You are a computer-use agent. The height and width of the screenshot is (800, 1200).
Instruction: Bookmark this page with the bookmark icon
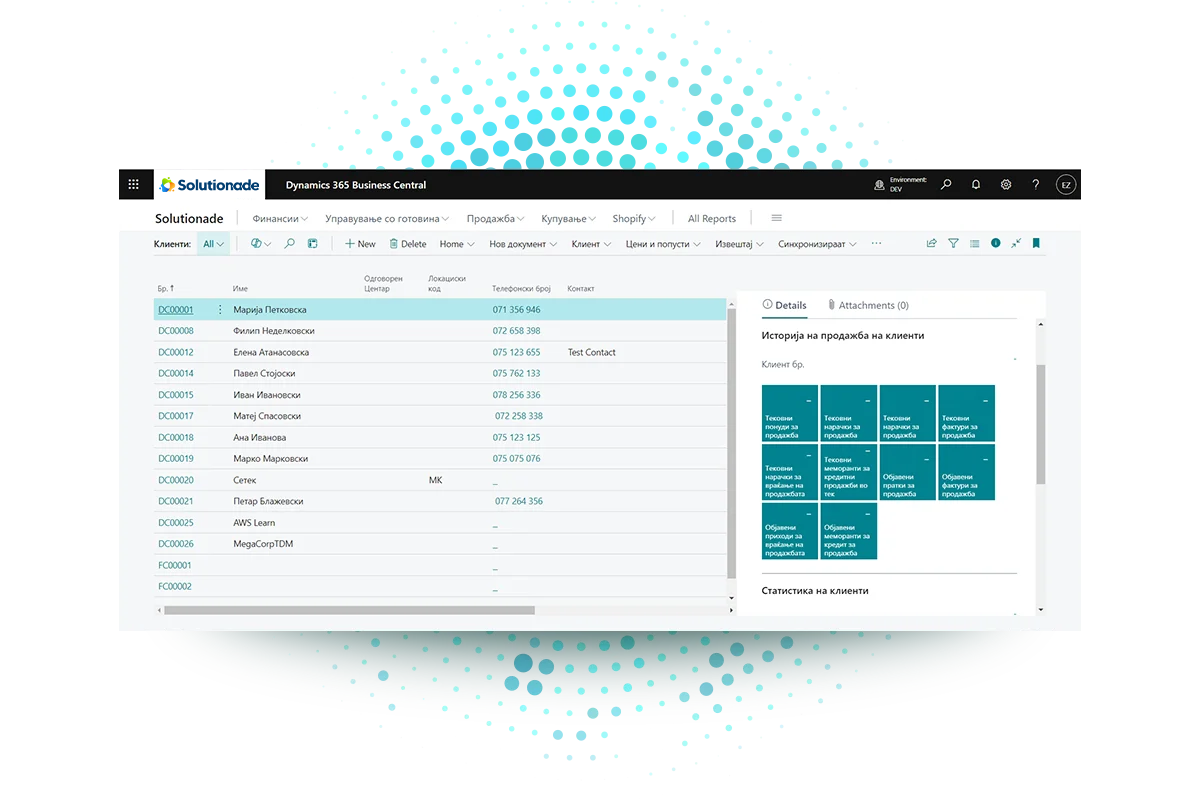coord(1037,243)
